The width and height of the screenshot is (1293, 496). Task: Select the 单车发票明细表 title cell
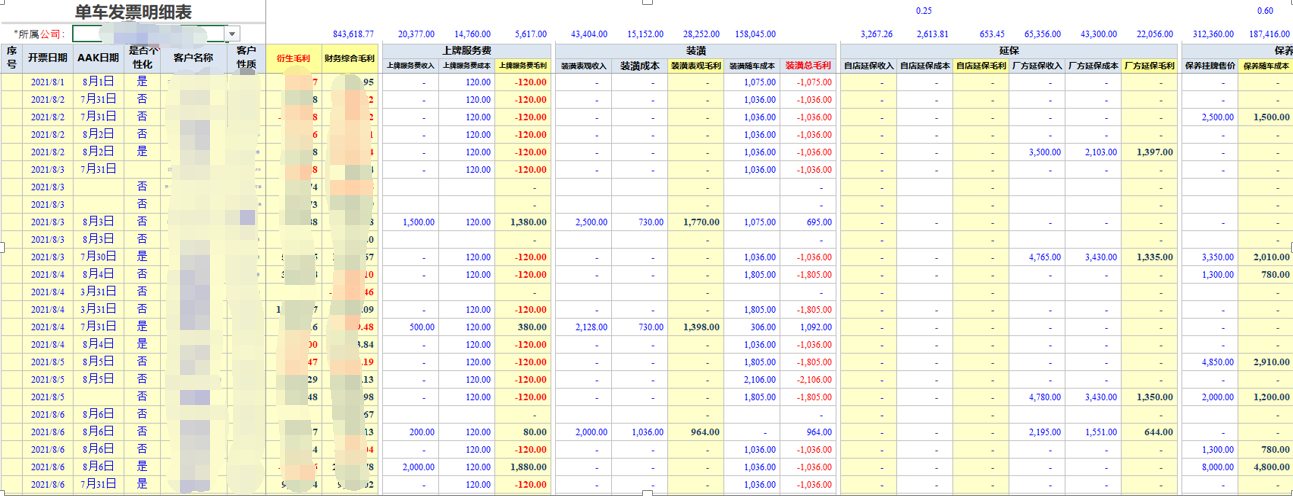(133, 12)
